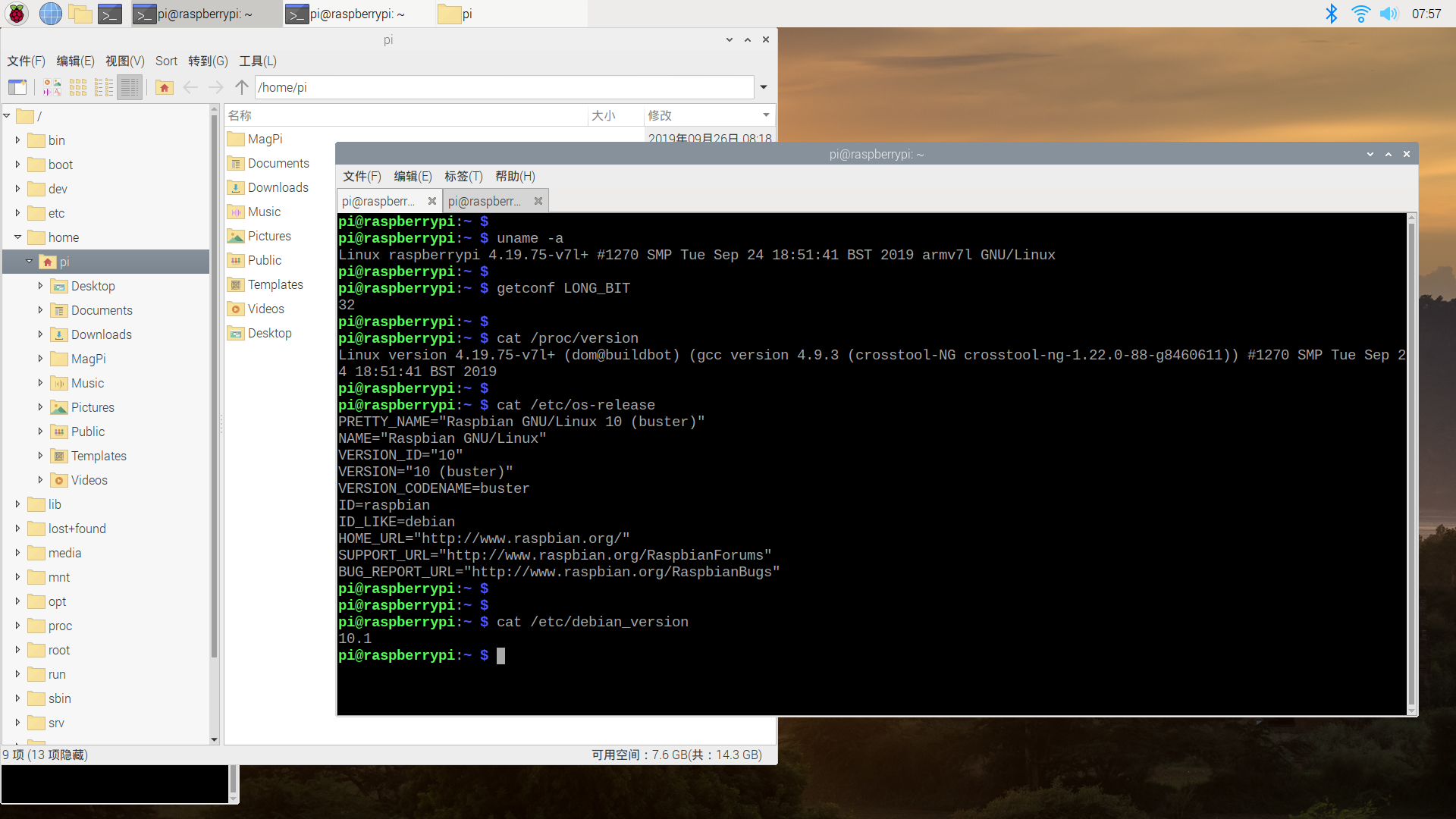
Task: Sort files by 名称 column header
Action: 406,115
